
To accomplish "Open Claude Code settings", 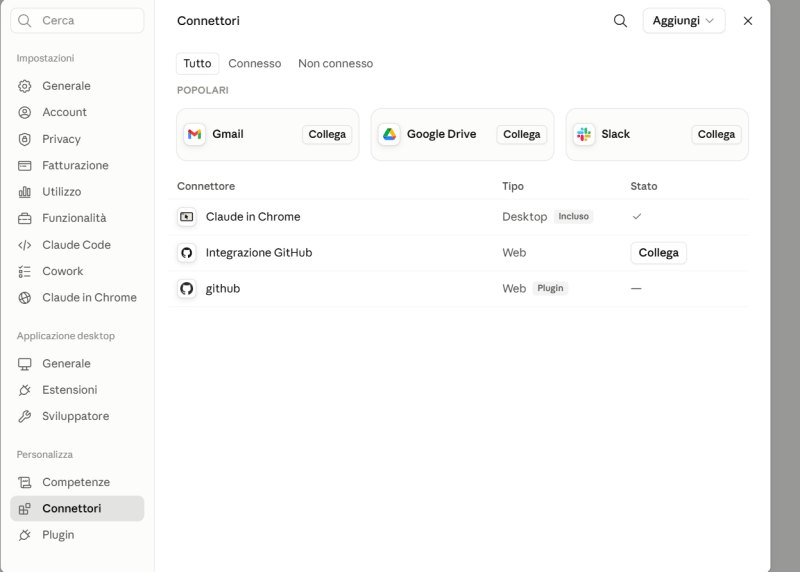I will click(77, 245).
